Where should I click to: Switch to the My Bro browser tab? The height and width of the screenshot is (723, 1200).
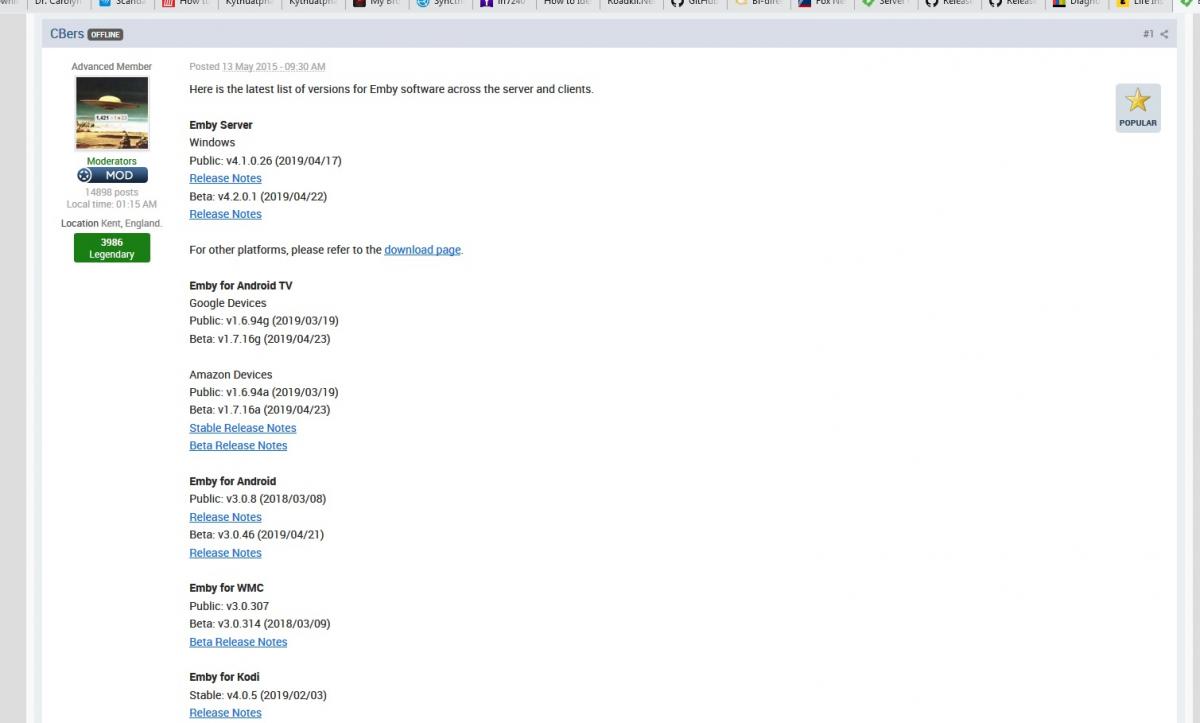pyautogui.click(x=377, y=4)
